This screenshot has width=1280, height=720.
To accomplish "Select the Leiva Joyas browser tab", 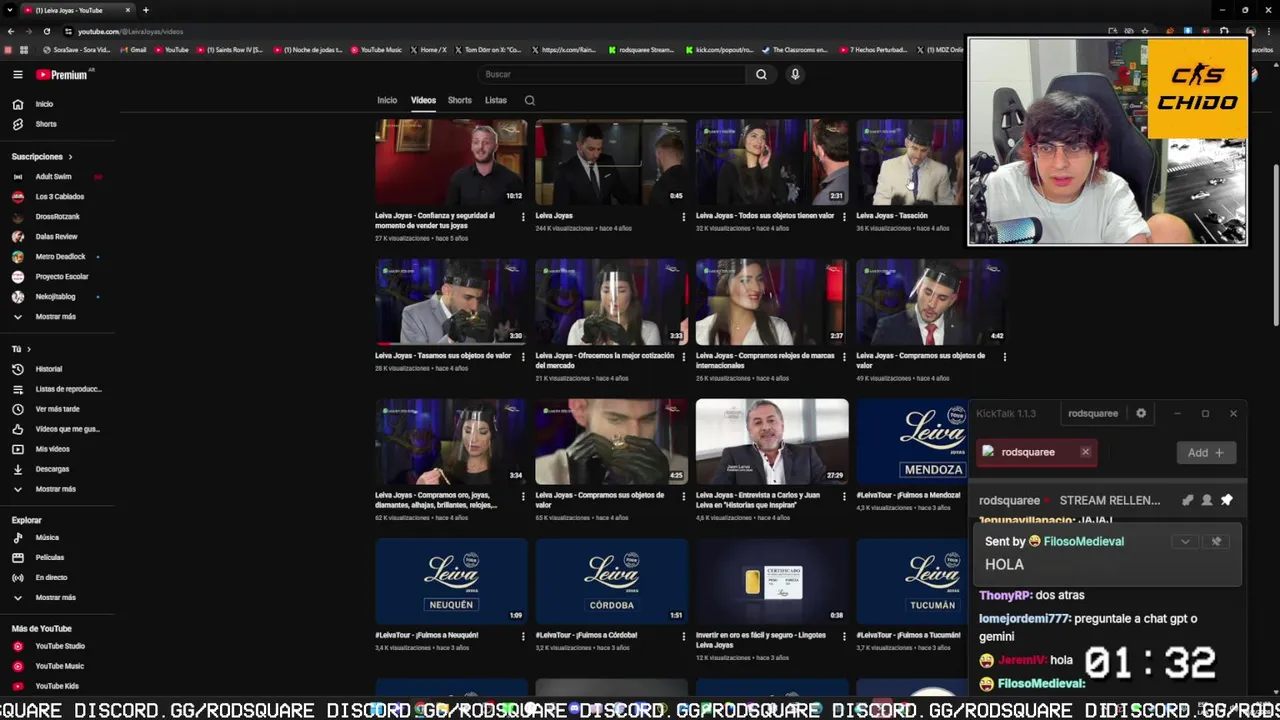I will coord(76,10).
